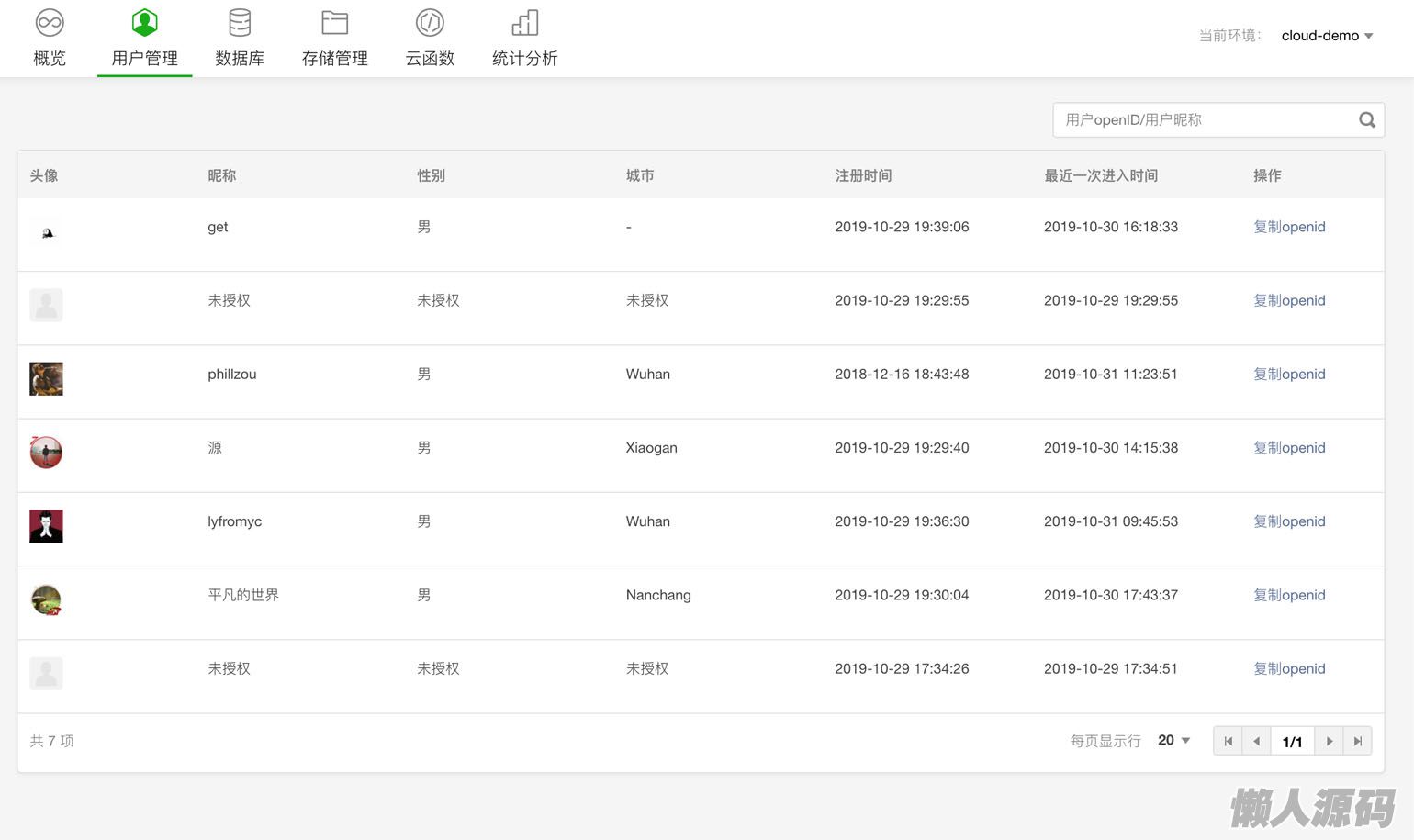Open the 概览 overview icon

50,22
